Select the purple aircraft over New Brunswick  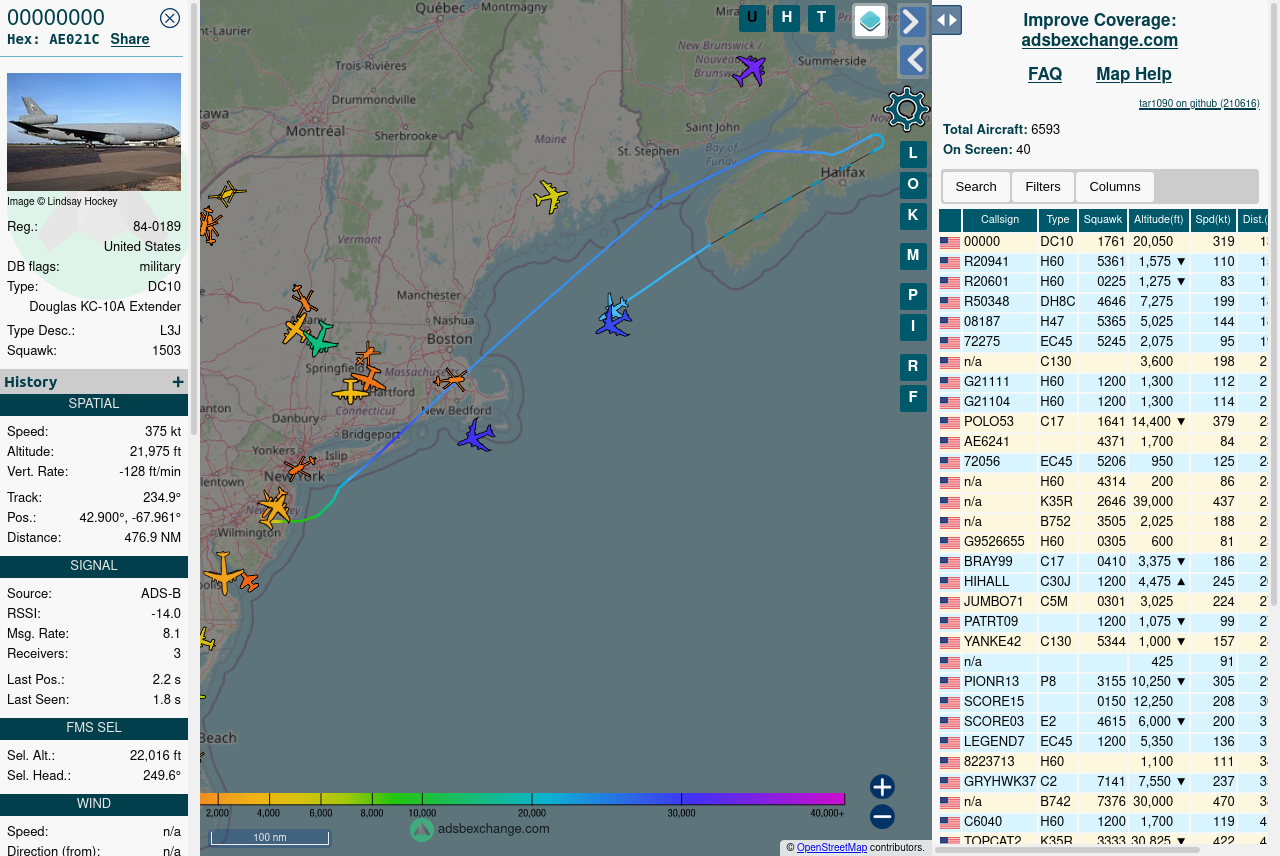(749, 70)
